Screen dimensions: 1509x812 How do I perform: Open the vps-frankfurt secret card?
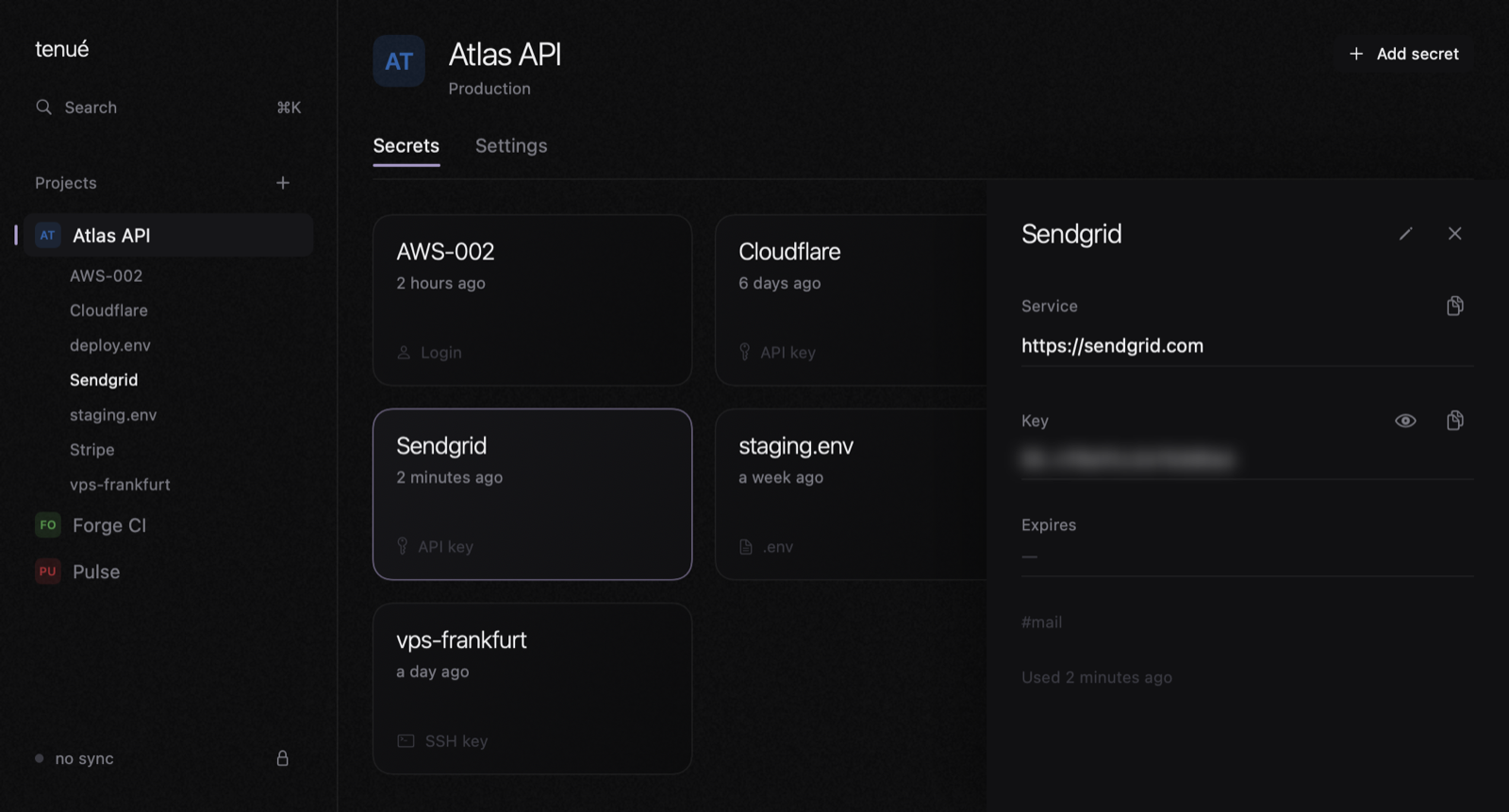point(533,688)
